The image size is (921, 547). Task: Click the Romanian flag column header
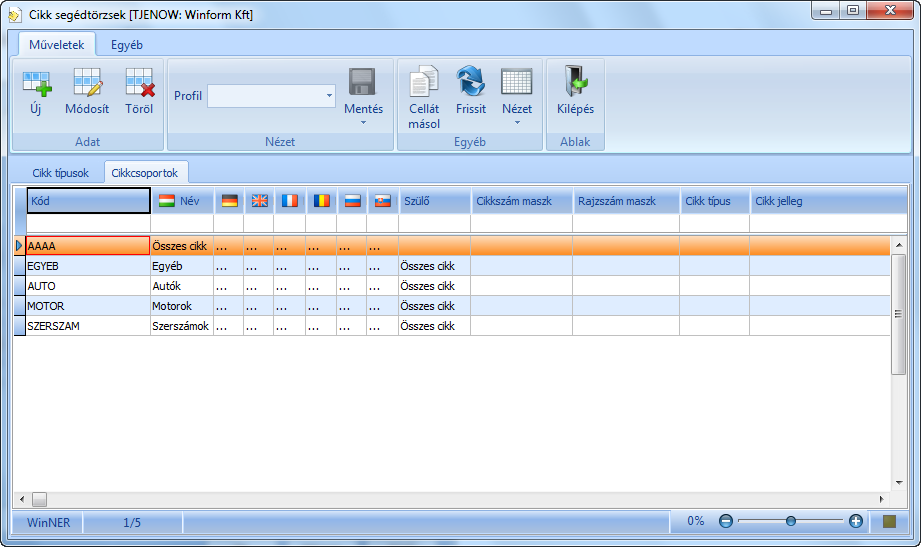click(321, 201)
